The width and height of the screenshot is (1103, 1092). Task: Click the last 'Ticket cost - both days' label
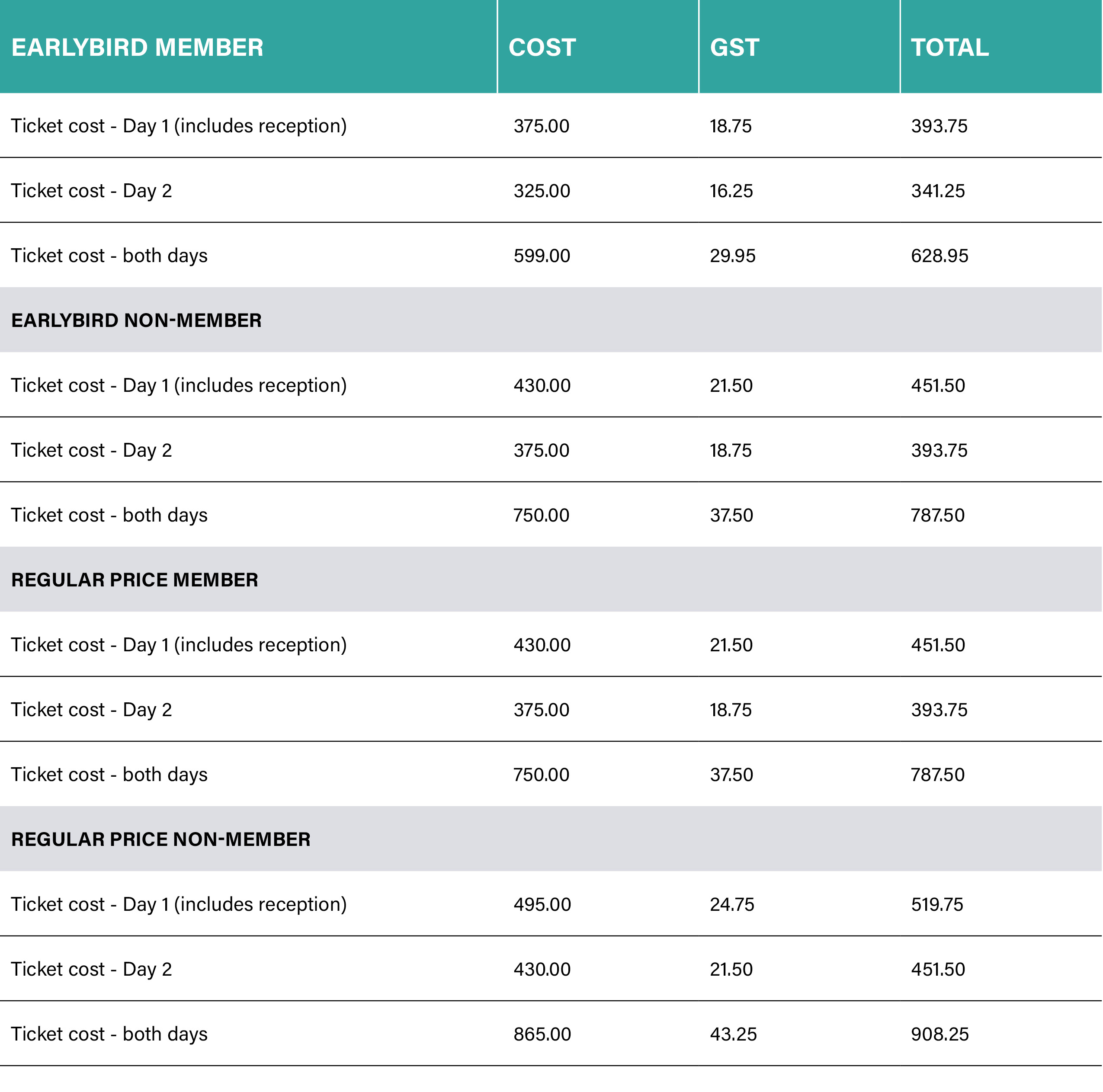coord(109,1034)
